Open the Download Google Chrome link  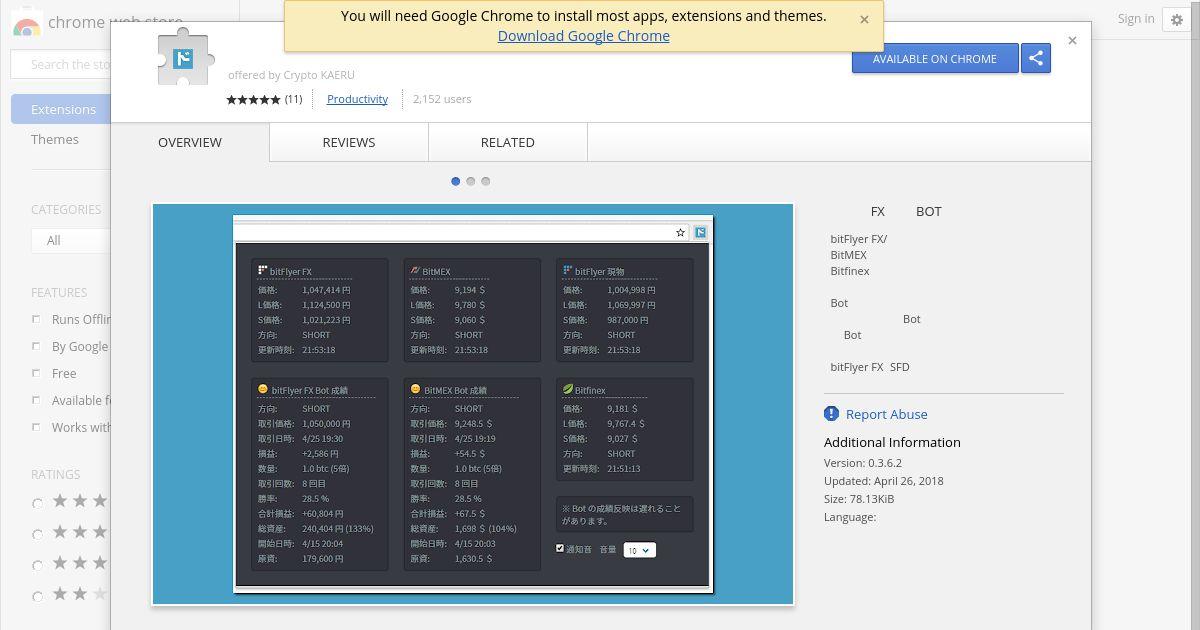click(x=584, y=36)
